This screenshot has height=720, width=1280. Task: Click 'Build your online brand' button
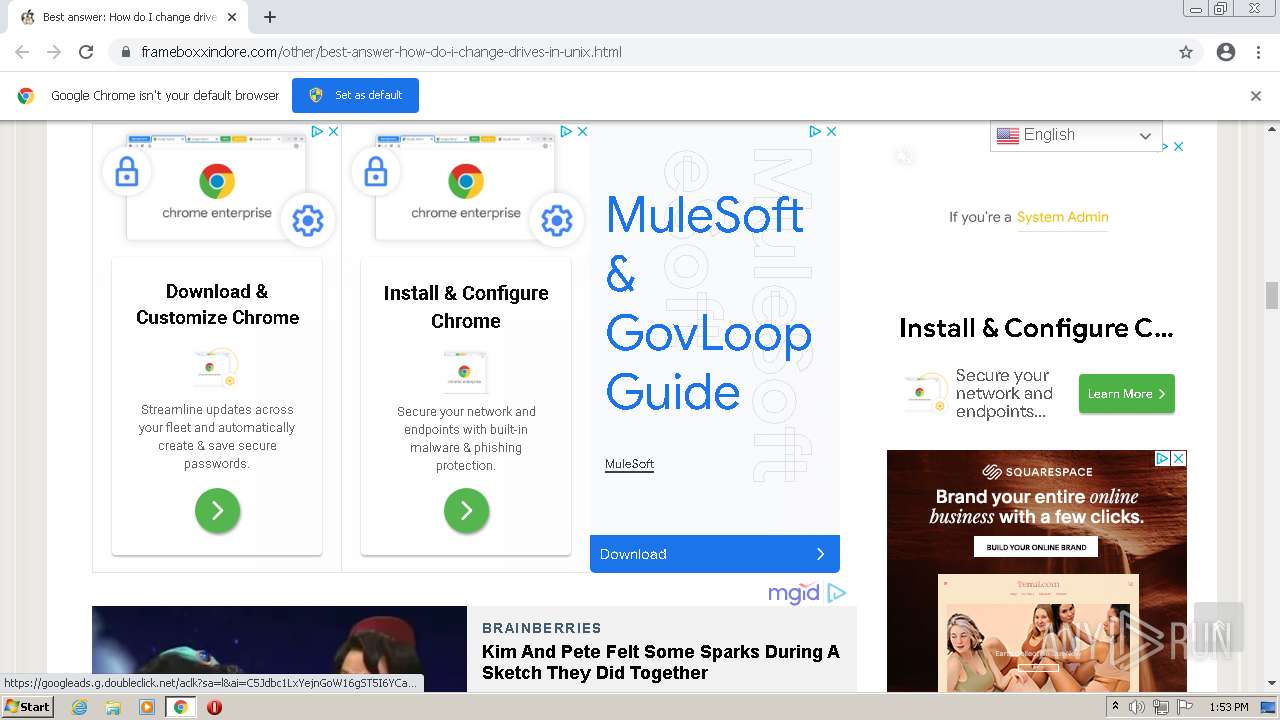[x=1036, y=547]
